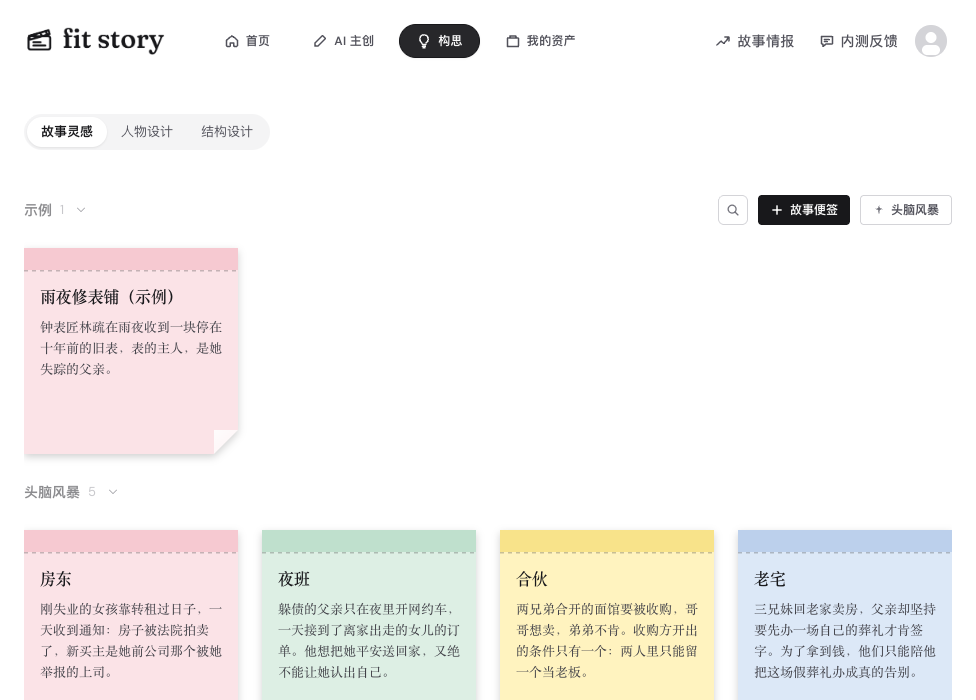This screenshot has height=700, width=976.
Task: Click the text '三兄妹回老家卖房'
Action: (x=806, y=609)
